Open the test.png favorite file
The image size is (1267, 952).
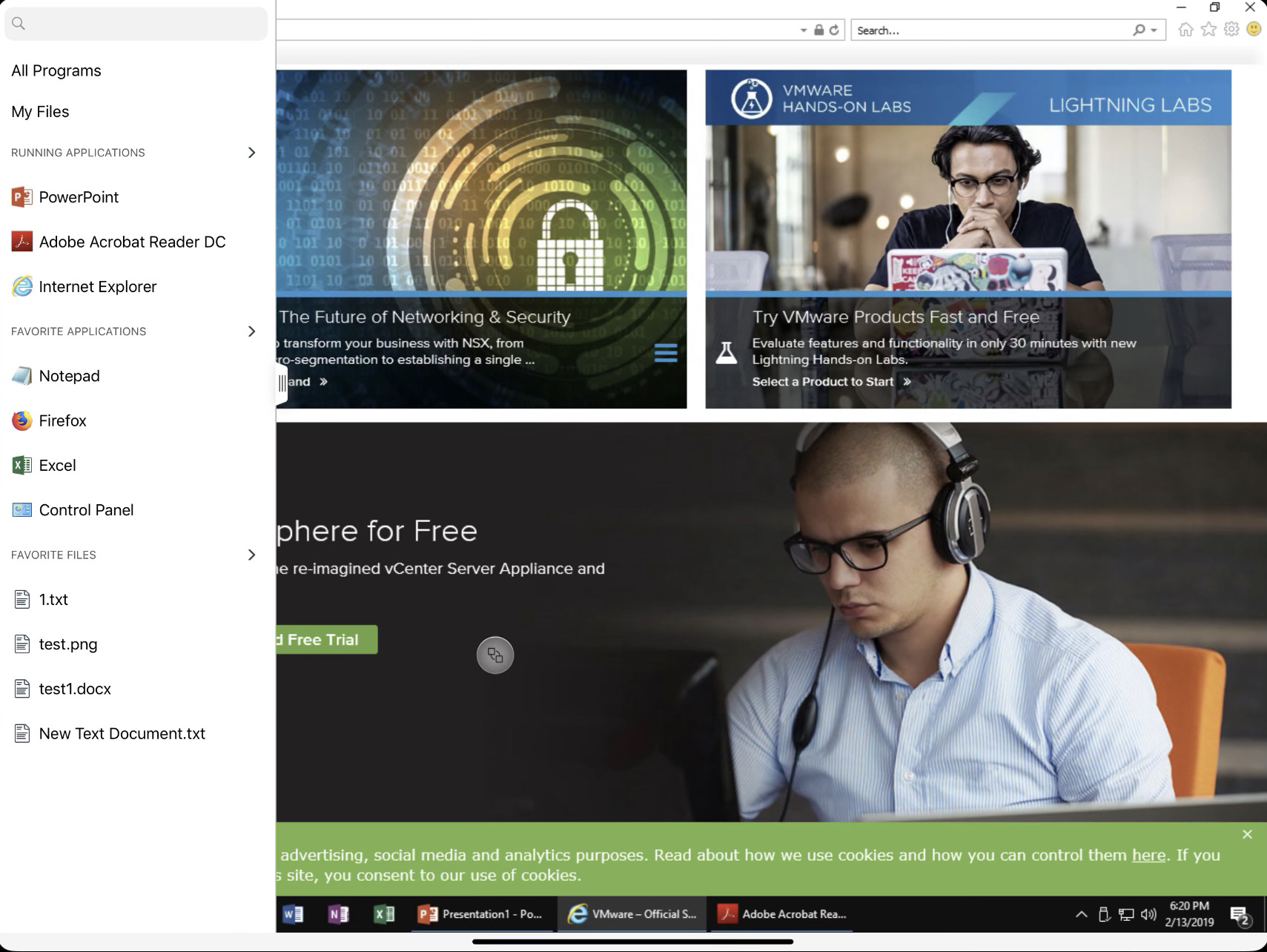56,644
